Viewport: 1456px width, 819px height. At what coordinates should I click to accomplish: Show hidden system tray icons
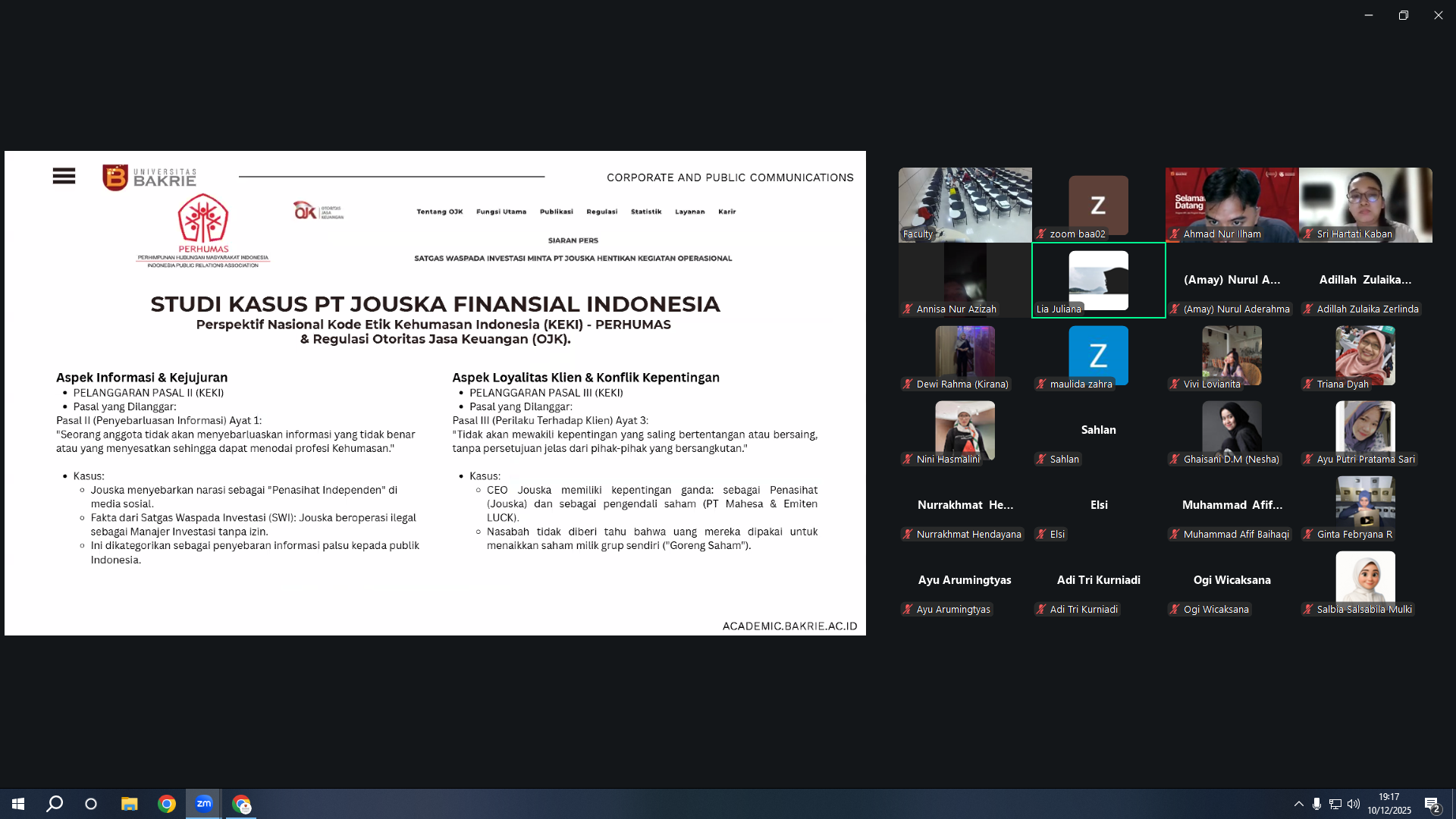tap(1299, 804)
